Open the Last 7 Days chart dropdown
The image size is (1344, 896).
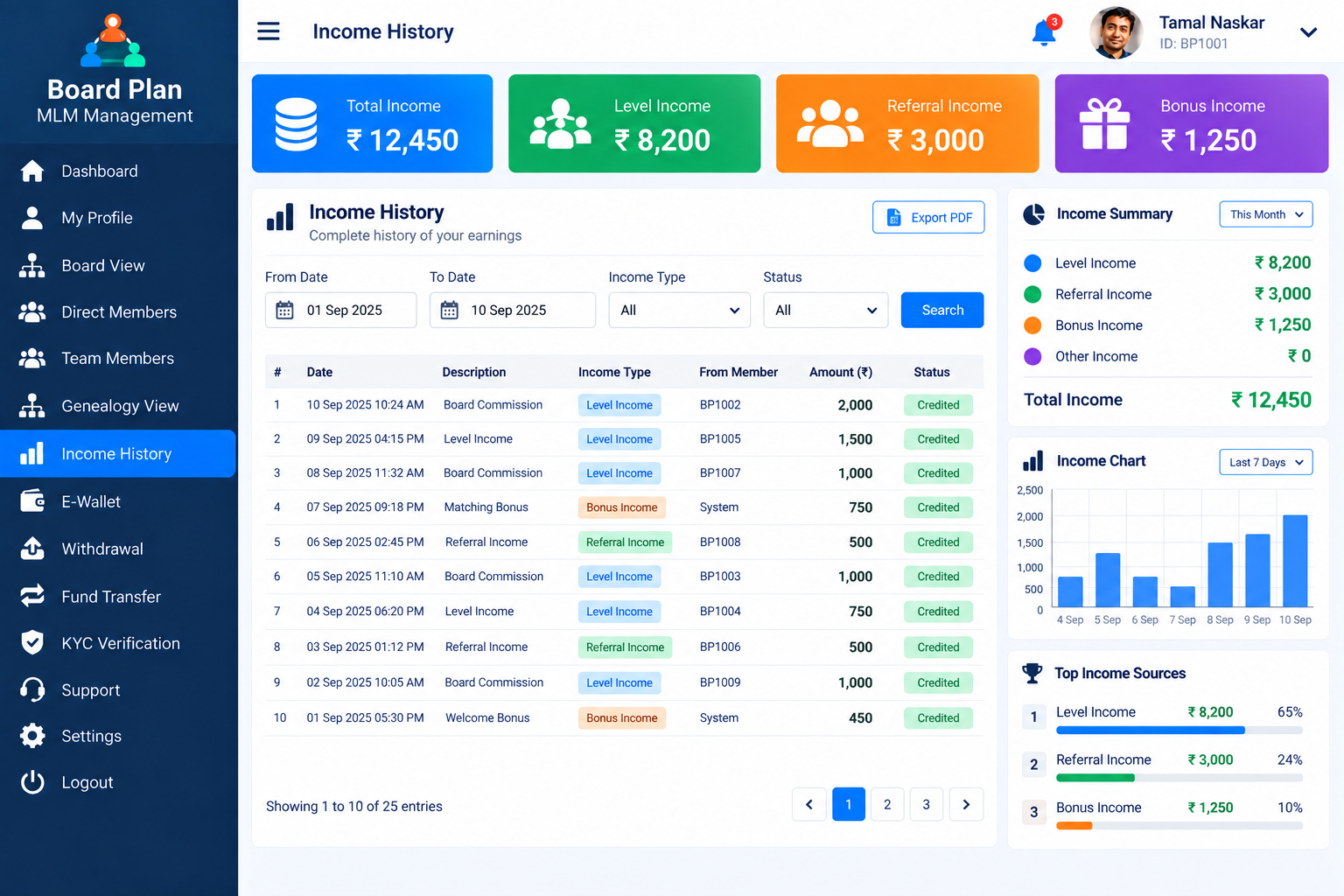coord(1266,462)
